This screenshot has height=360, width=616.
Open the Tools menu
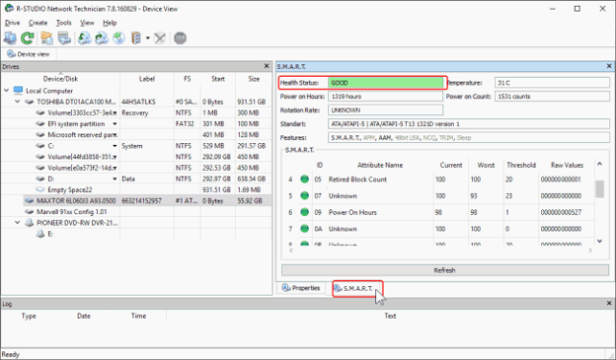(x=64, y=23)
